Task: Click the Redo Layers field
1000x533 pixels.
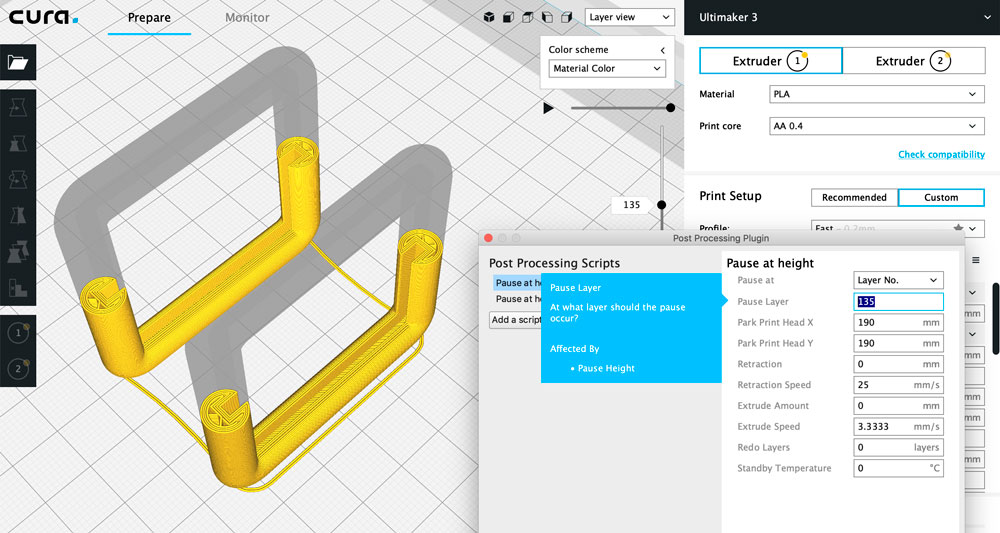Action: coord(898,447)
